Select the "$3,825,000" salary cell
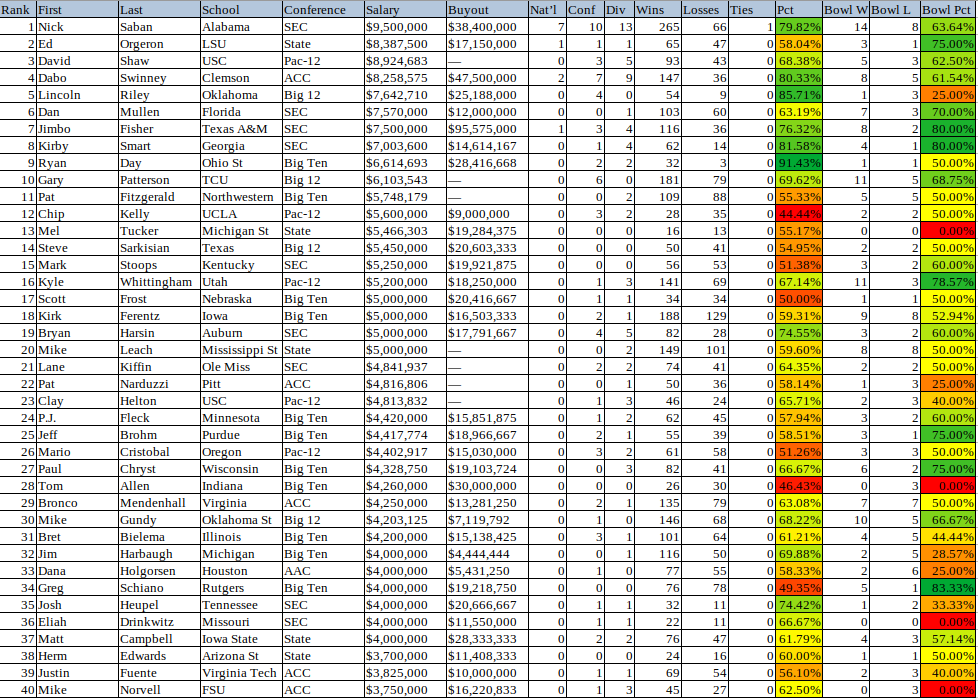 point(405,672)
